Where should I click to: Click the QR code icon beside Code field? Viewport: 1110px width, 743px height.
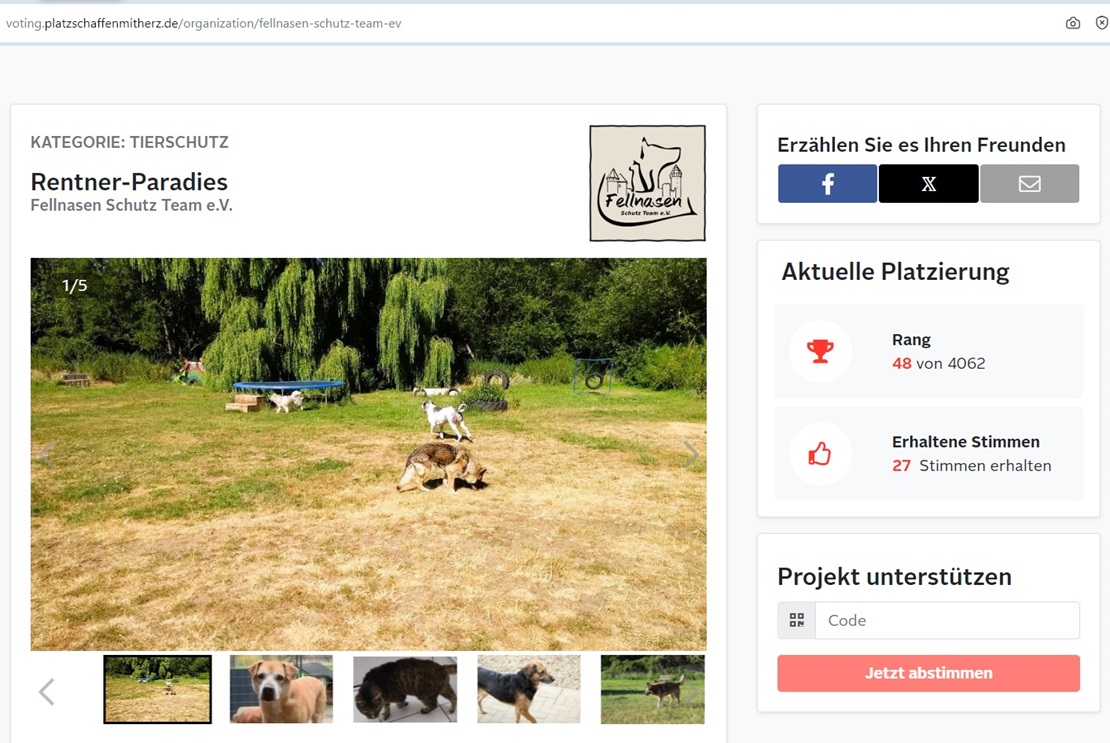point(796,621)
